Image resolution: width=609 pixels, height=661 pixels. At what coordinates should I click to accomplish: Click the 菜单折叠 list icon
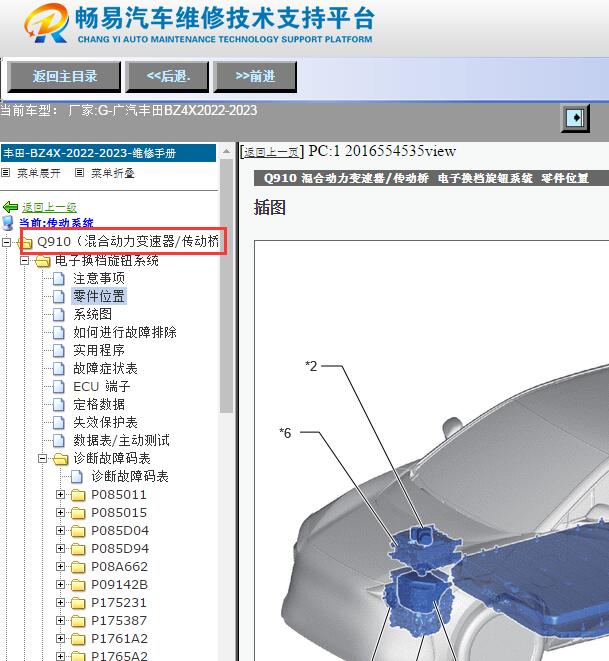point(79,172)
